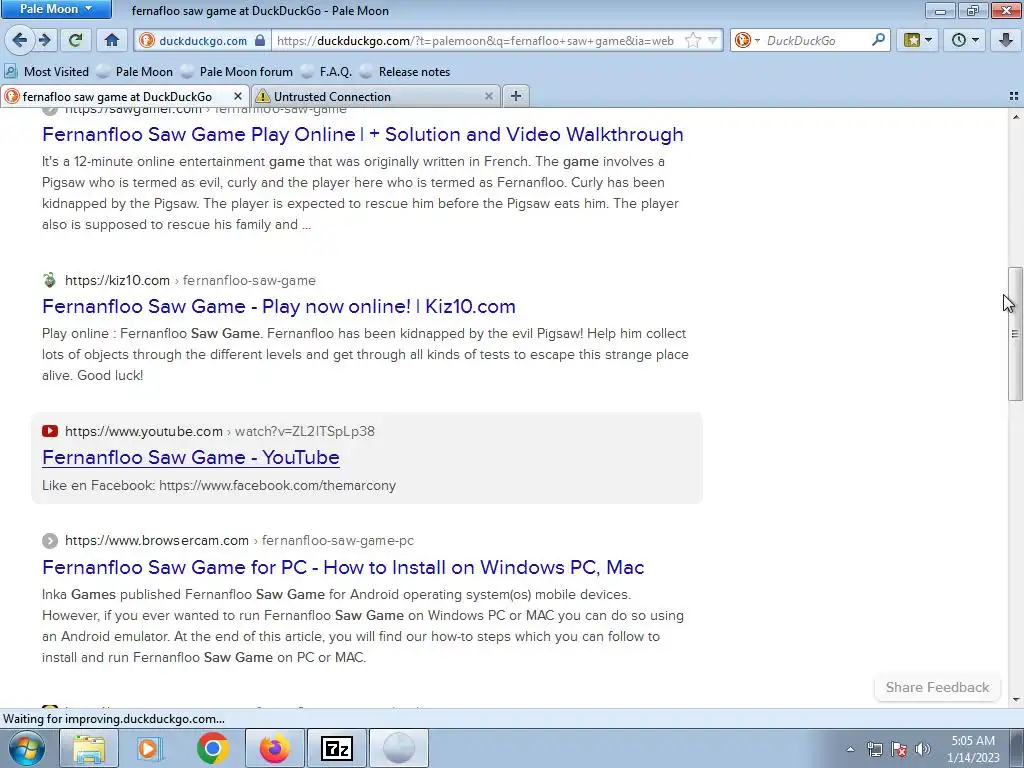Click the page scrollbar thumb
The image size is (1024, 768).
pyautogui.click(x=1015, y=334)
